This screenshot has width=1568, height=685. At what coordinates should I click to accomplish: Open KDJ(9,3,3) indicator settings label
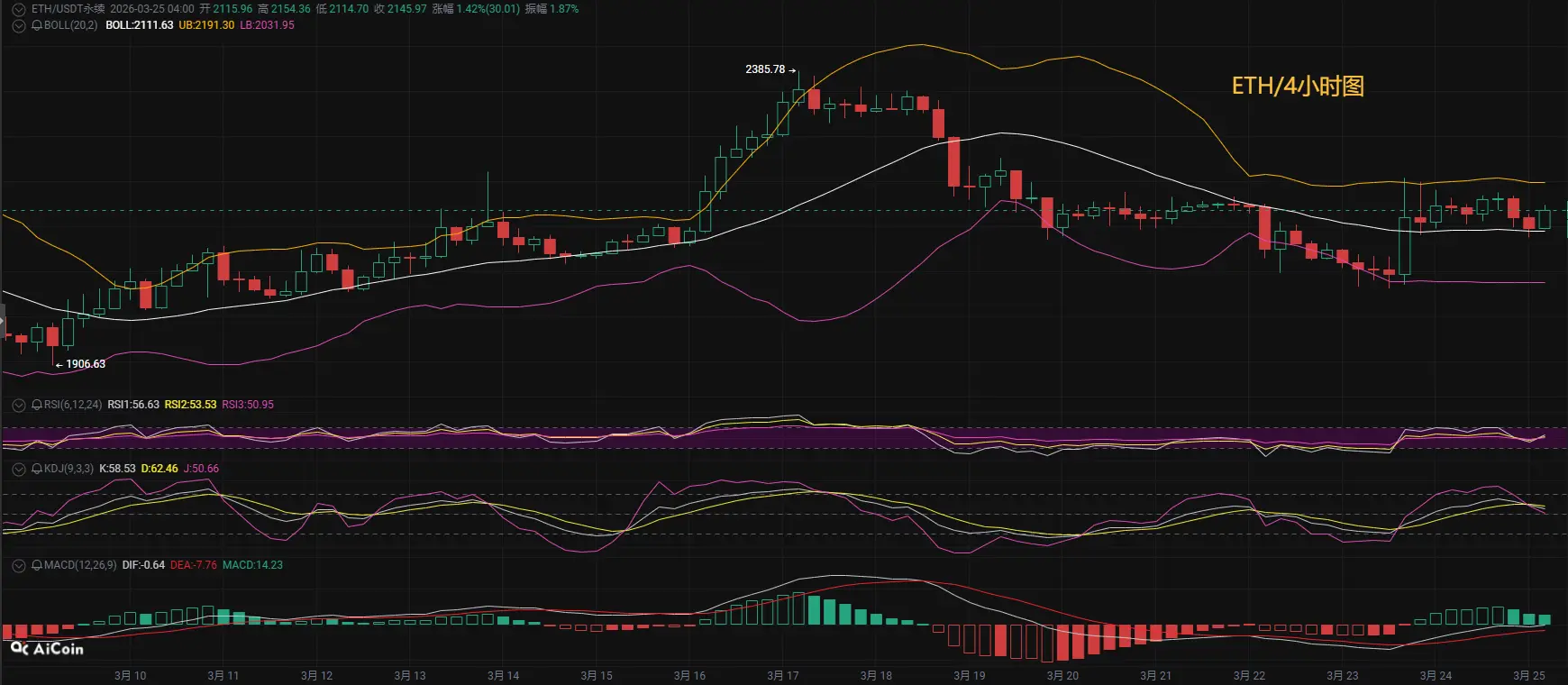coord(68,469)
